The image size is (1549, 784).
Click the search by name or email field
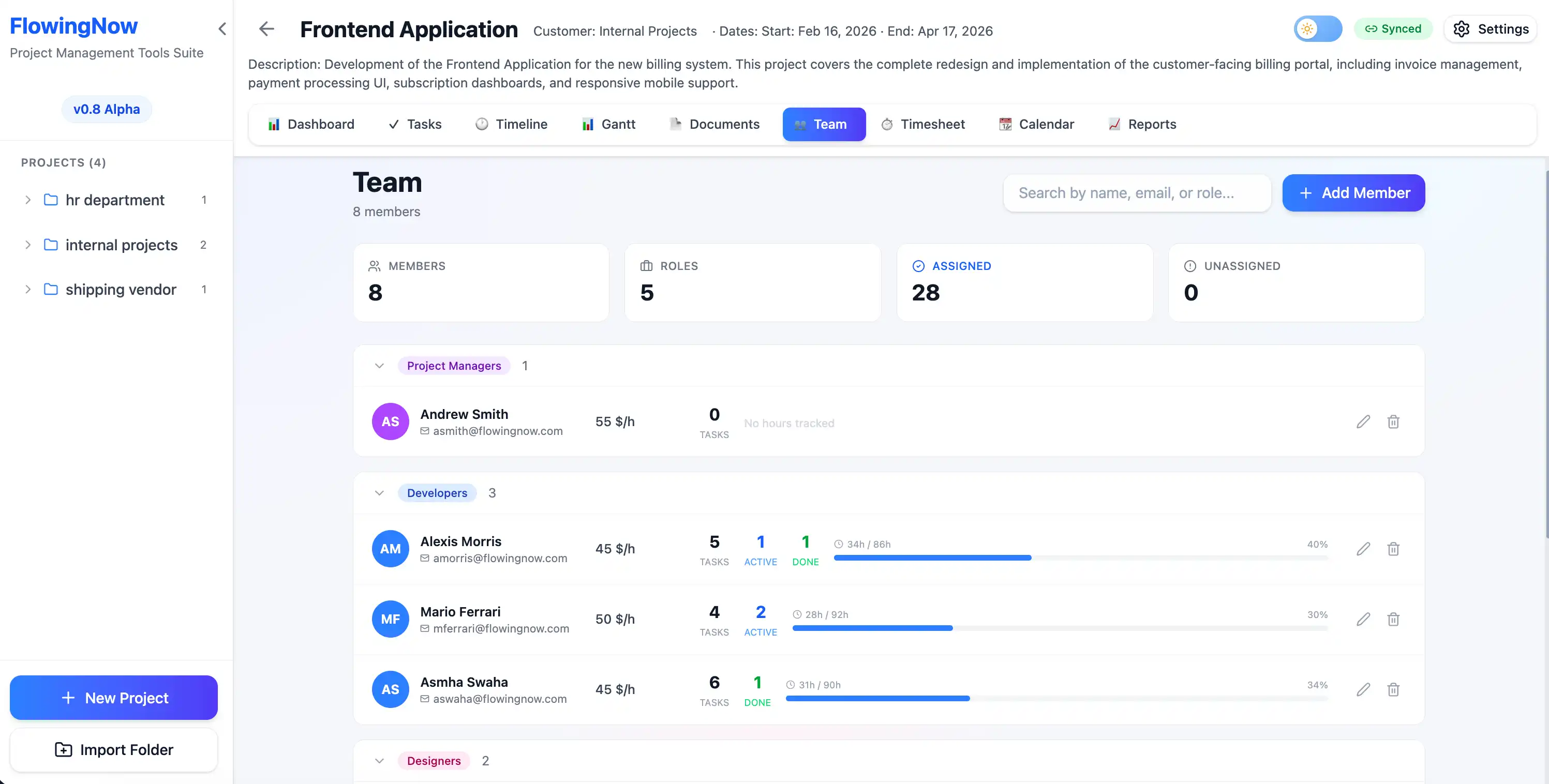point(1137,192)
